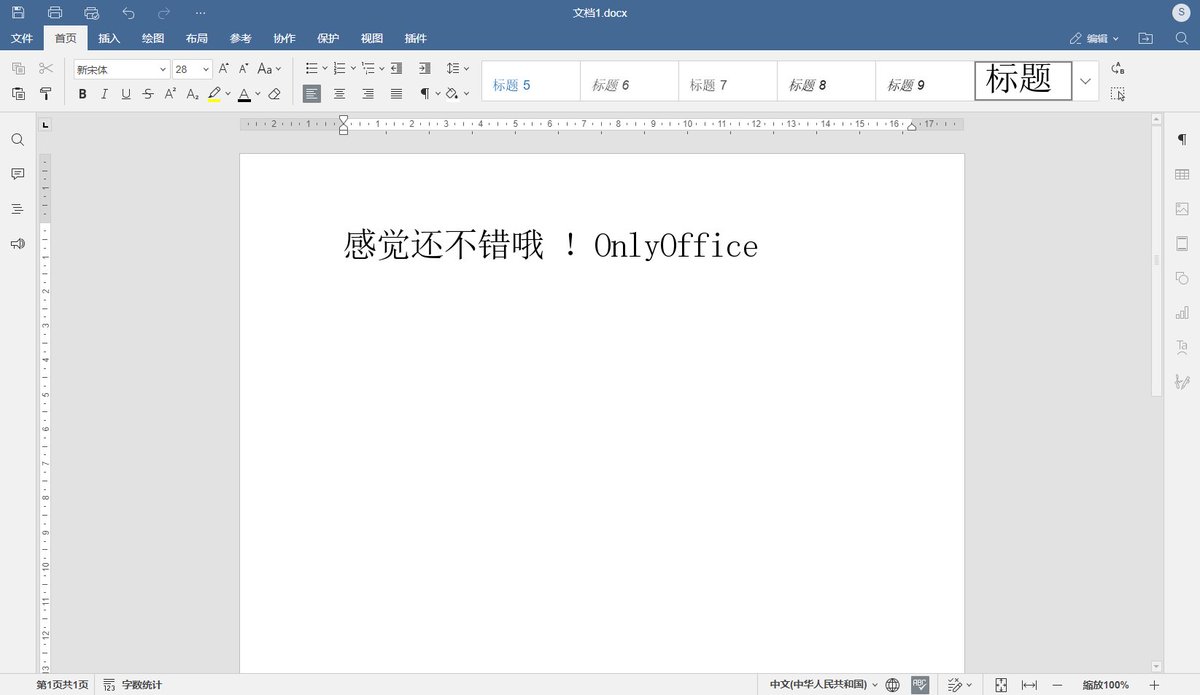Open the highlight color yellow marker
Image resolution: width=1200 pixels, height=695 pixels.
click(x=214, y=94)
